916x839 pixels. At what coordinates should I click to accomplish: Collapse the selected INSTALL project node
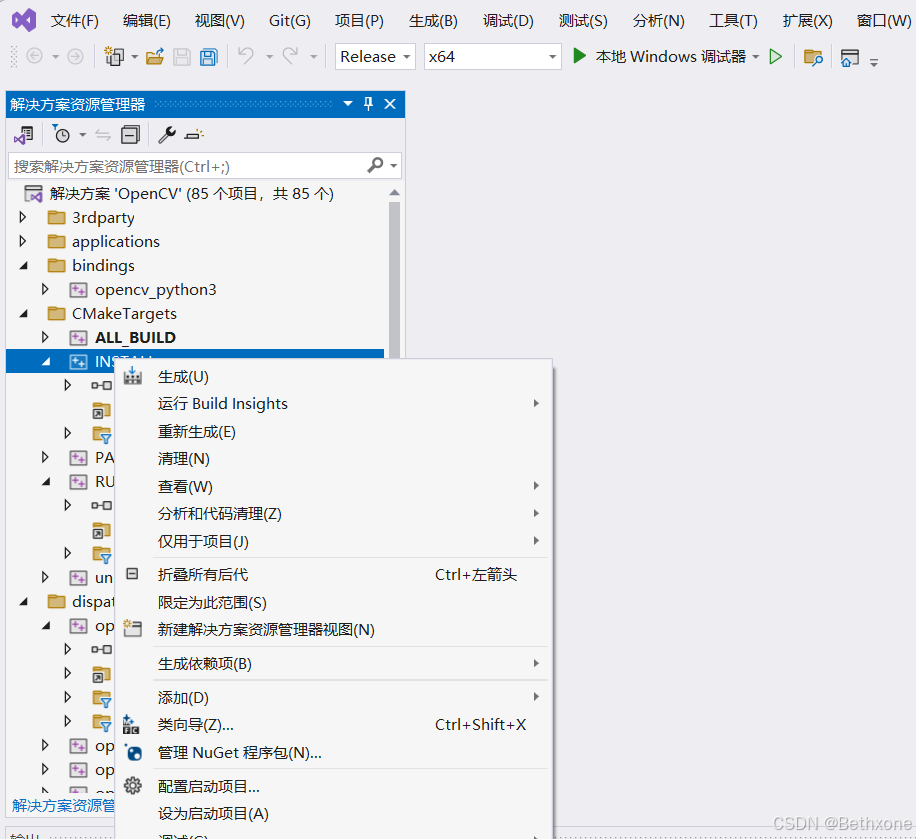pos(46,362)
